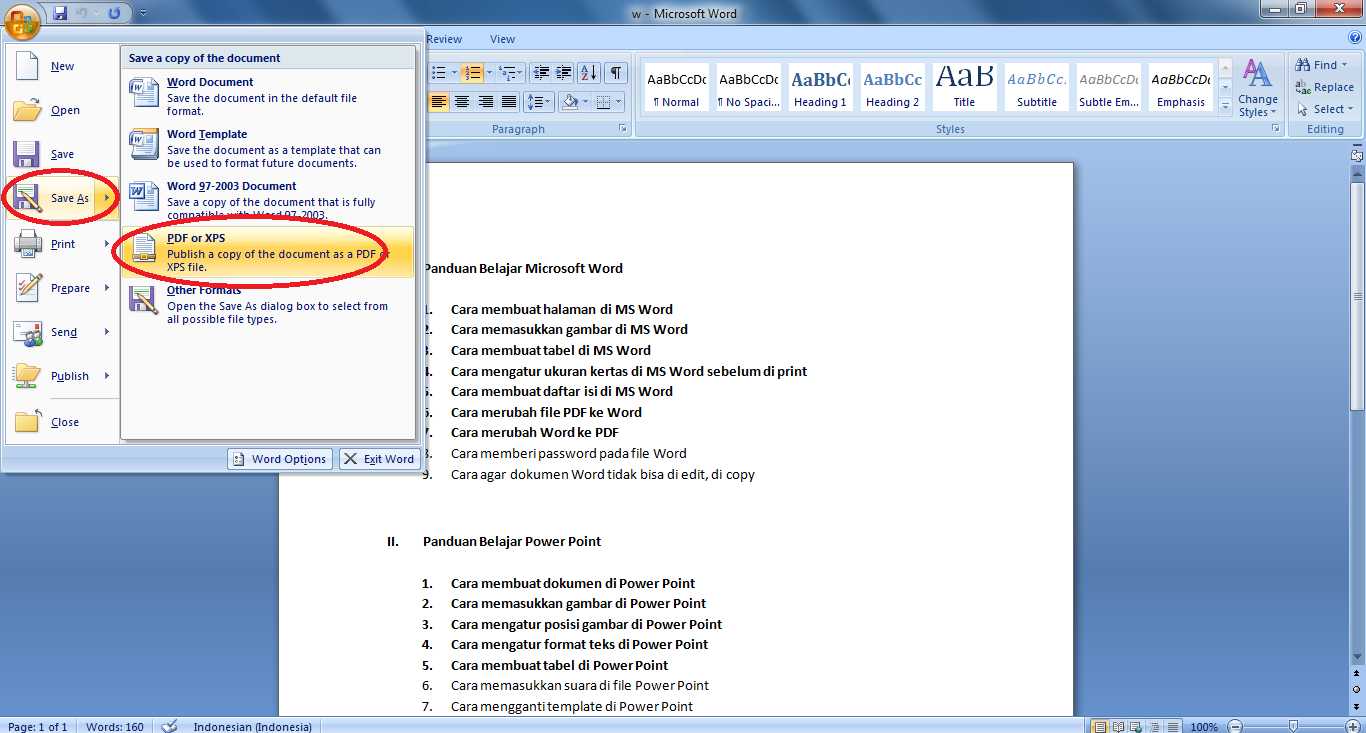Click Find in the Editing group
The image size is (1366, 733).
tap(1323, 65)
